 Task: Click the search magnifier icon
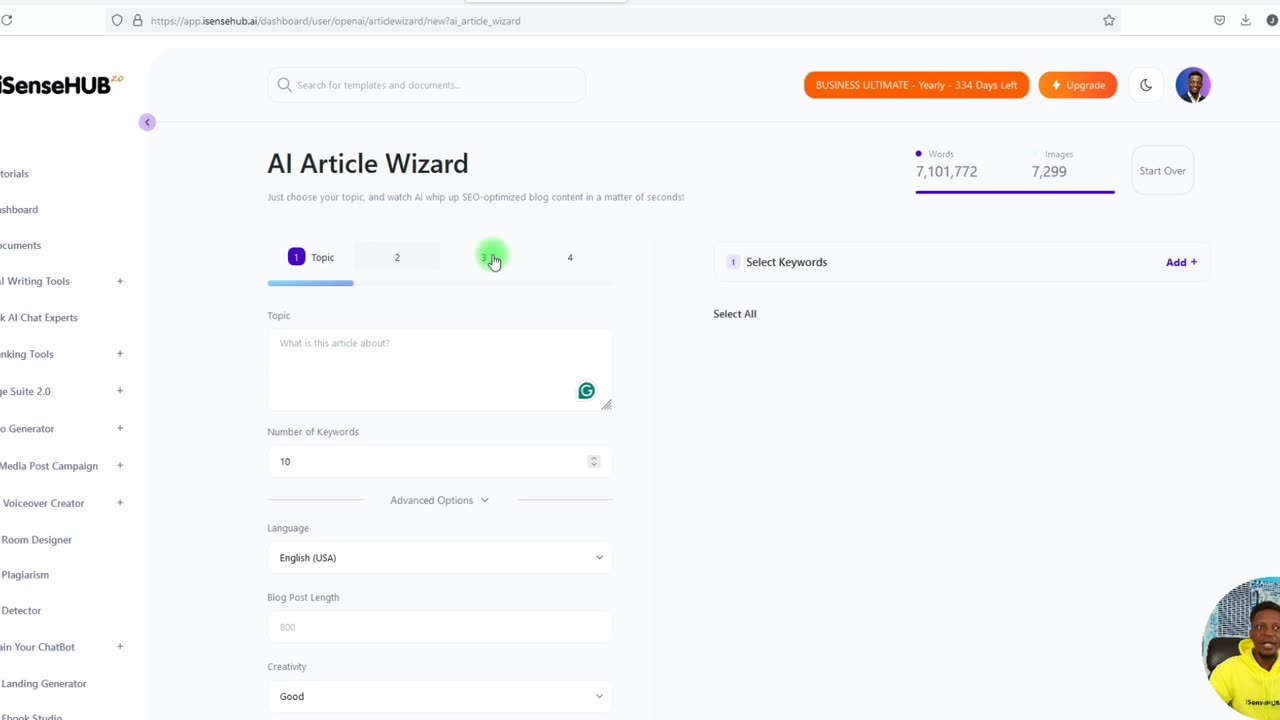coord(285,85)
